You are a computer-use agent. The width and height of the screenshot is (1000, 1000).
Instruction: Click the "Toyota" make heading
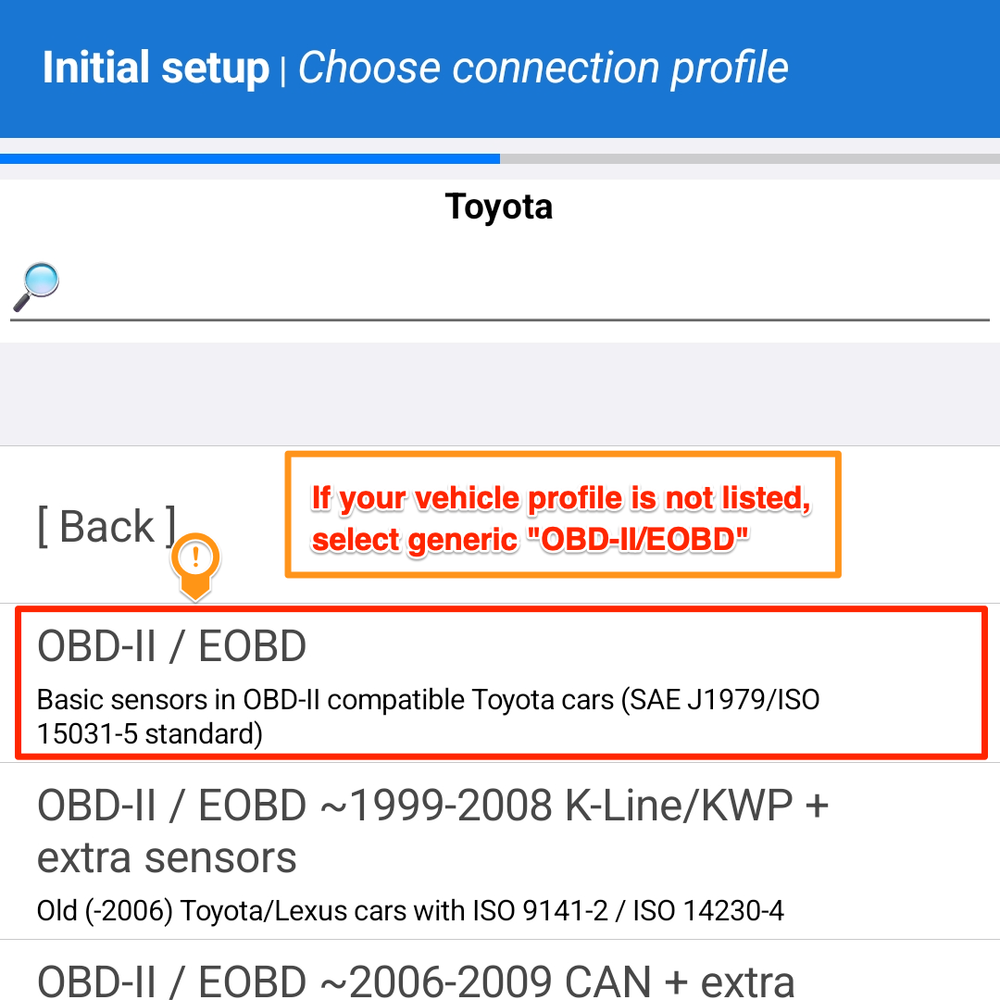[498, 207]
